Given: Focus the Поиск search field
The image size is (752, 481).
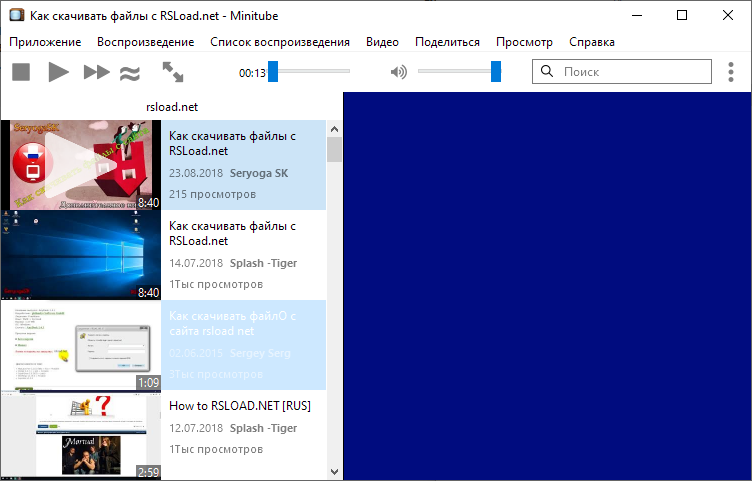Looking at the screenshot, I should [x=622, y=71].
